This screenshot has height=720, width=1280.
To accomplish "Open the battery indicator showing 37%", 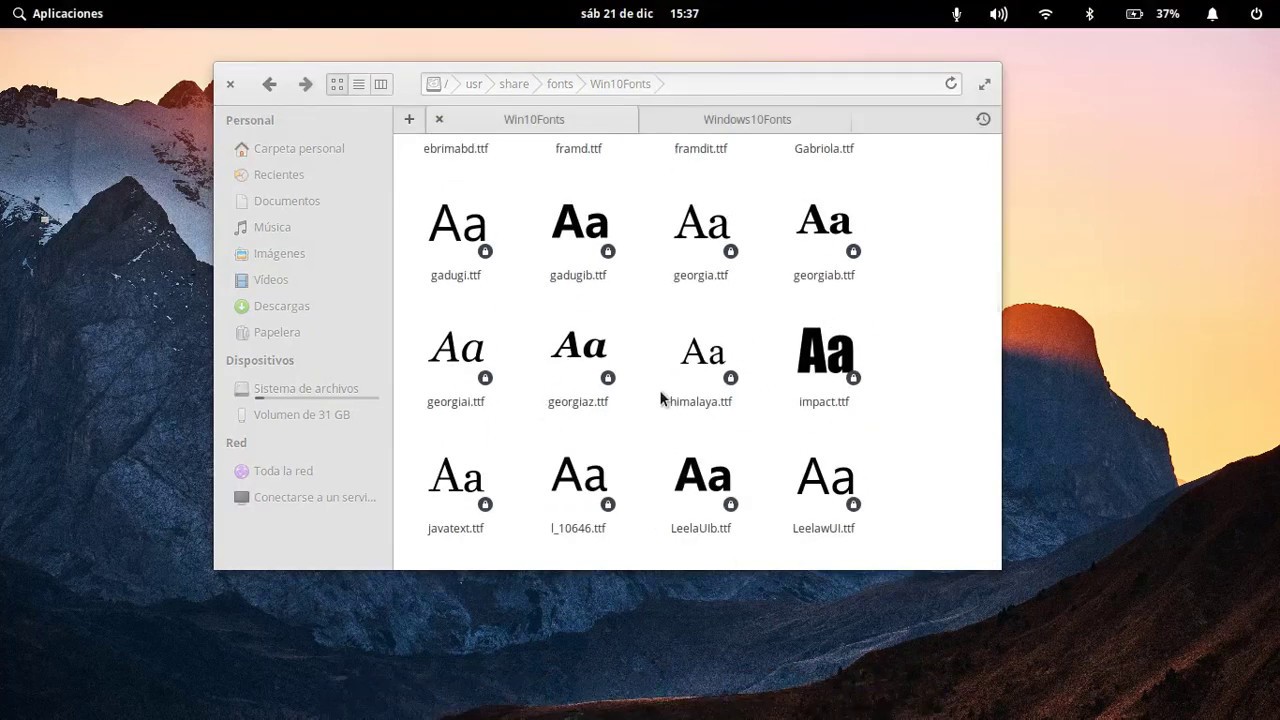I will [1153, 14].
